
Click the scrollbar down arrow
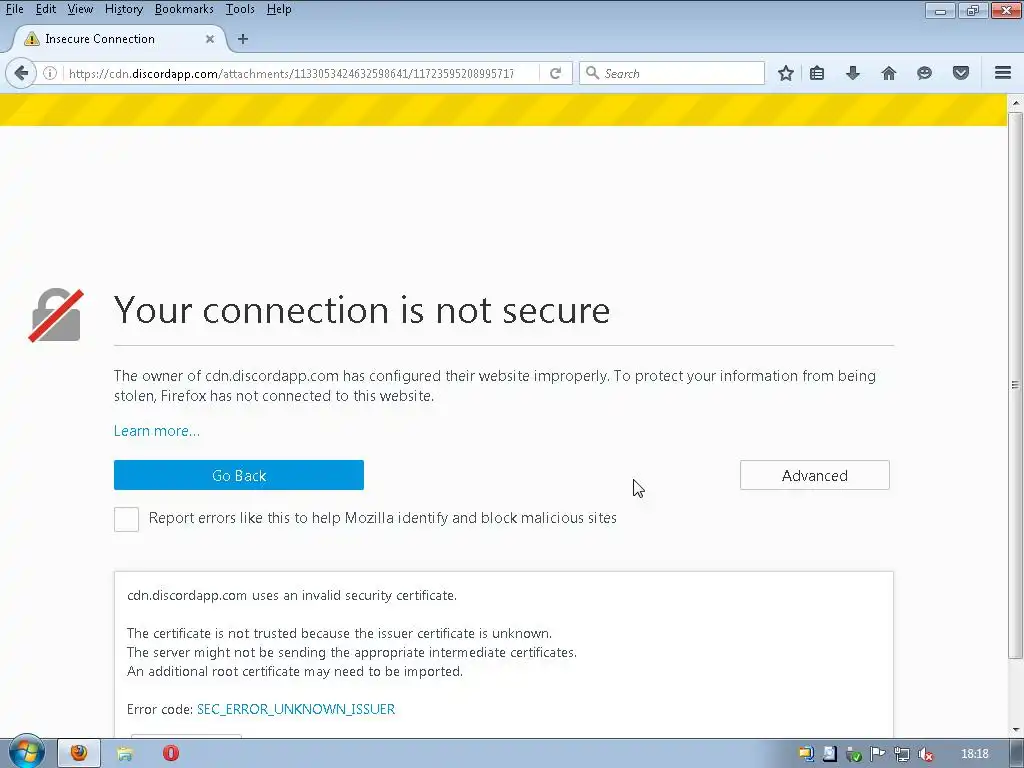[1016, 729]
